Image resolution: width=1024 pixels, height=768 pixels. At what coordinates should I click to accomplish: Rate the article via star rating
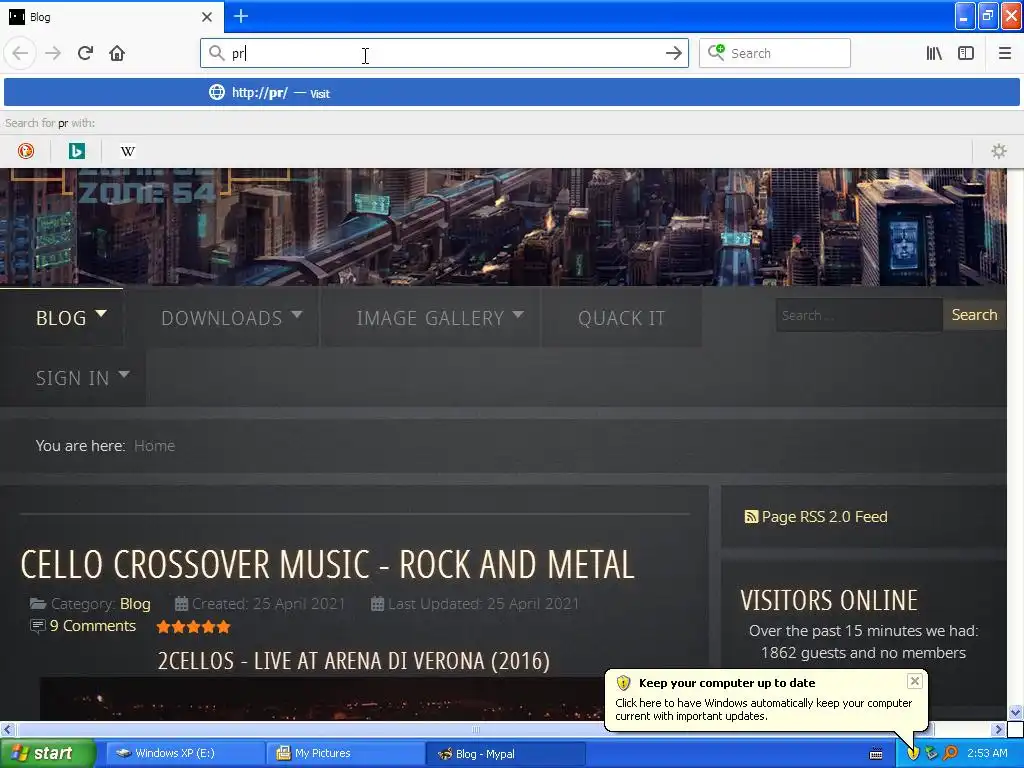tap(193, 627)
